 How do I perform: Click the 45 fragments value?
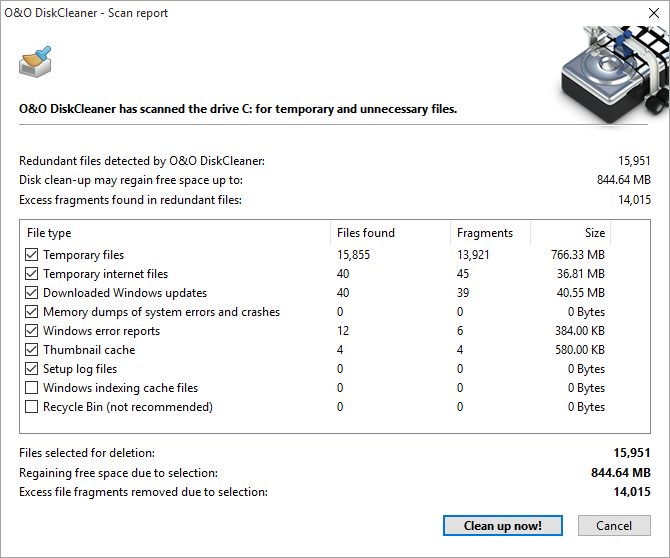point(463,274)
